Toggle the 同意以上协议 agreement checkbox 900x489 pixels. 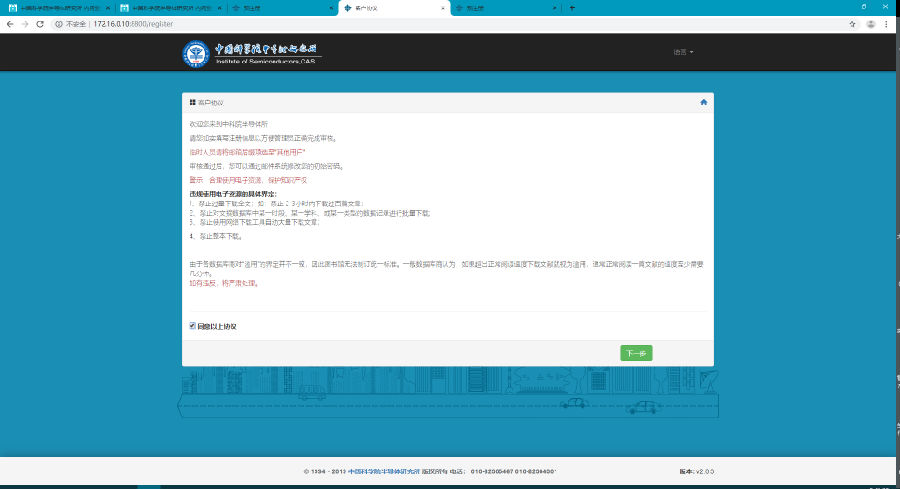[192, 325]
